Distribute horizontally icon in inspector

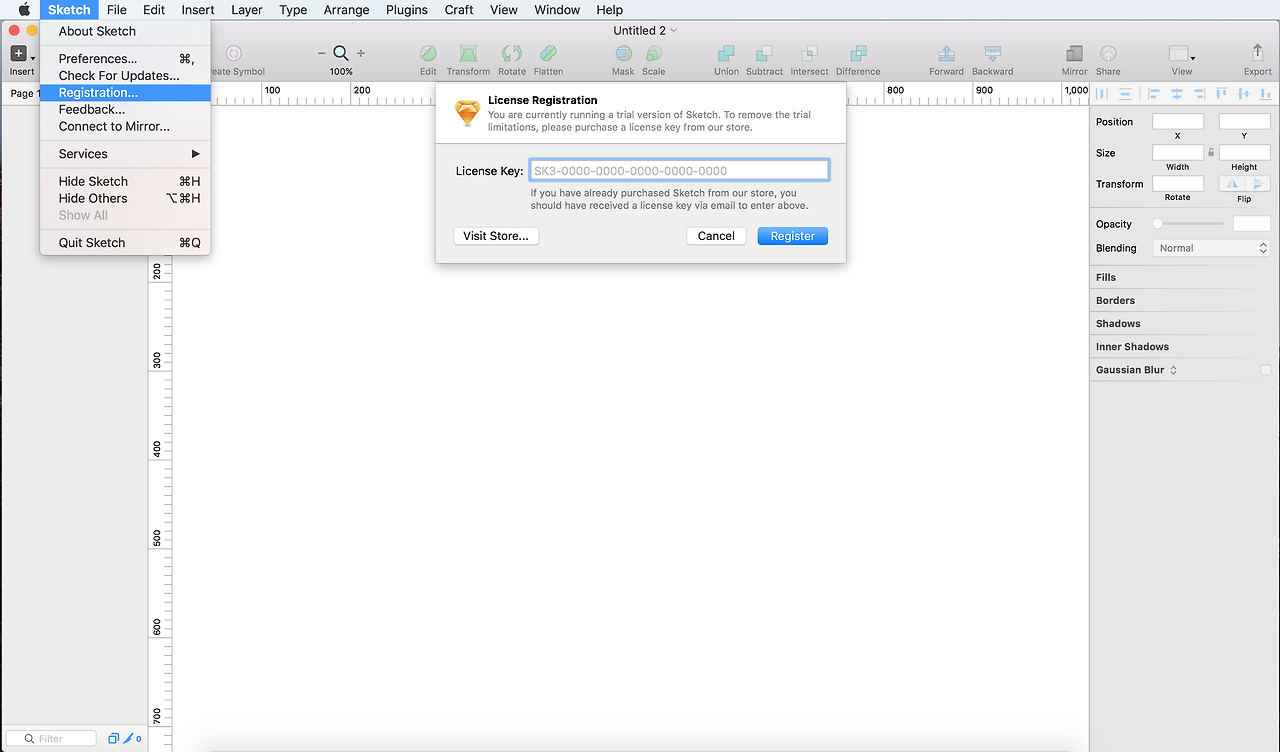[1103, 94]
